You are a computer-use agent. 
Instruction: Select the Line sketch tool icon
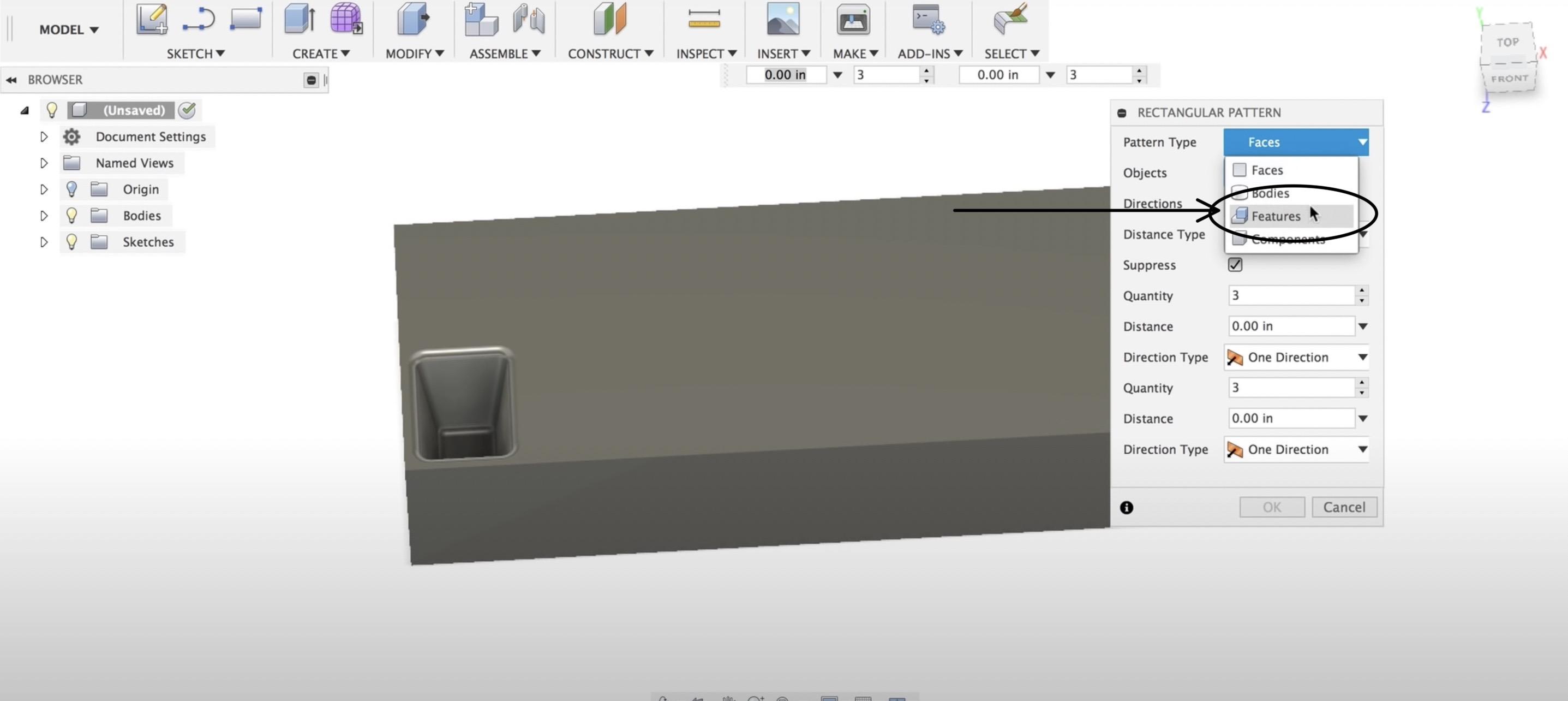point(199,19)
